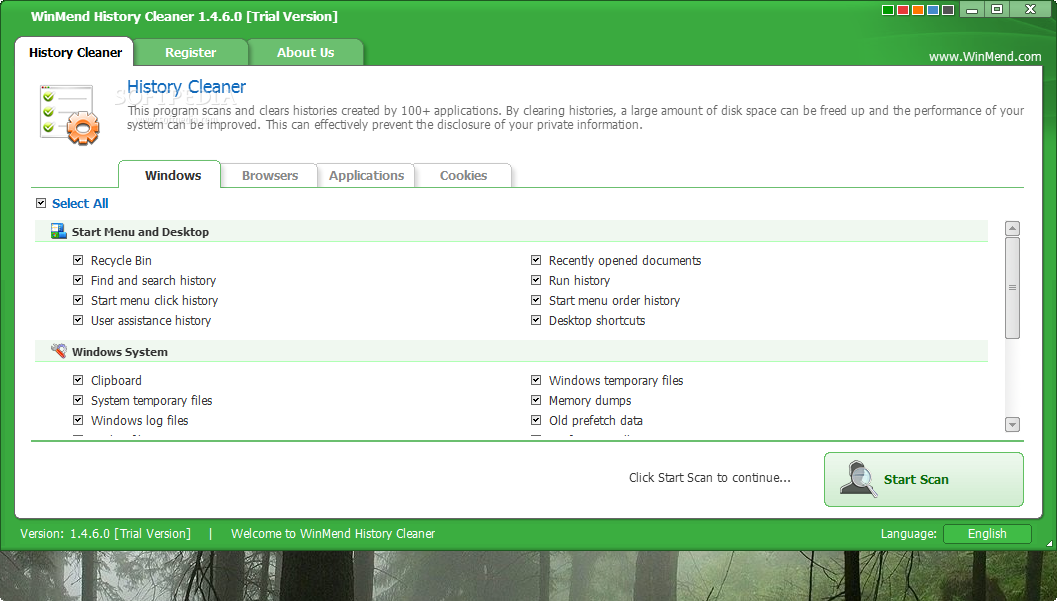Click the vertical scrollbar thumb
The height and width of the screenshot is (601, 1057).
[x=1012, y=288]
